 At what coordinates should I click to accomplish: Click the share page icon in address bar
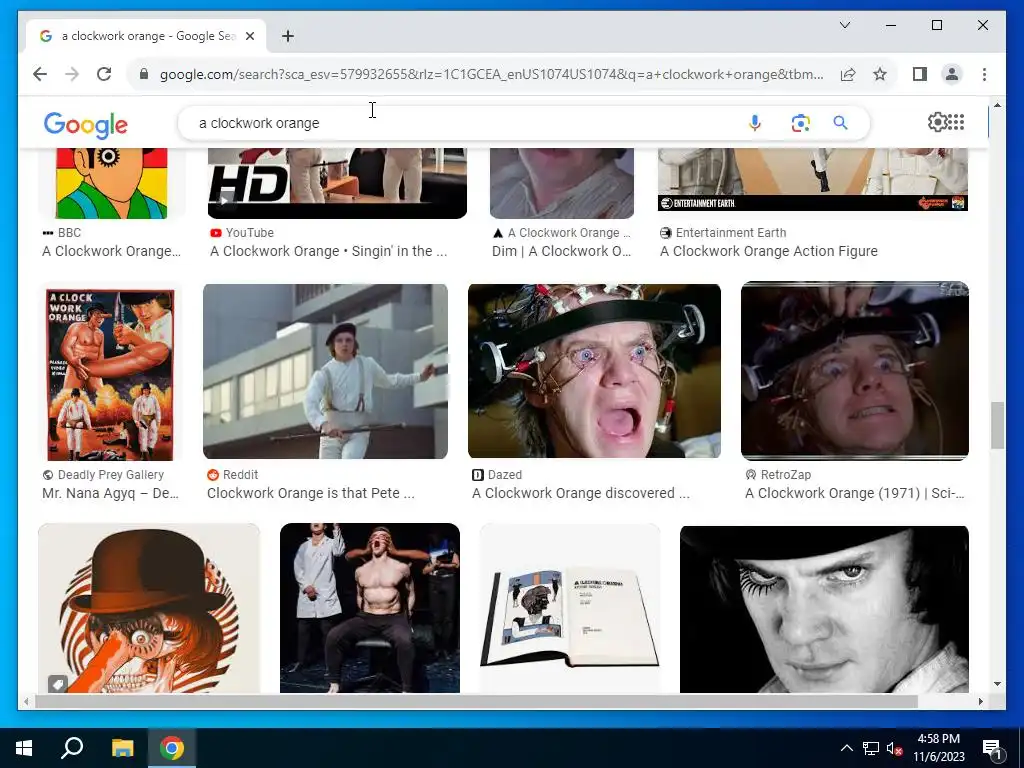click(x=848, y=74)
